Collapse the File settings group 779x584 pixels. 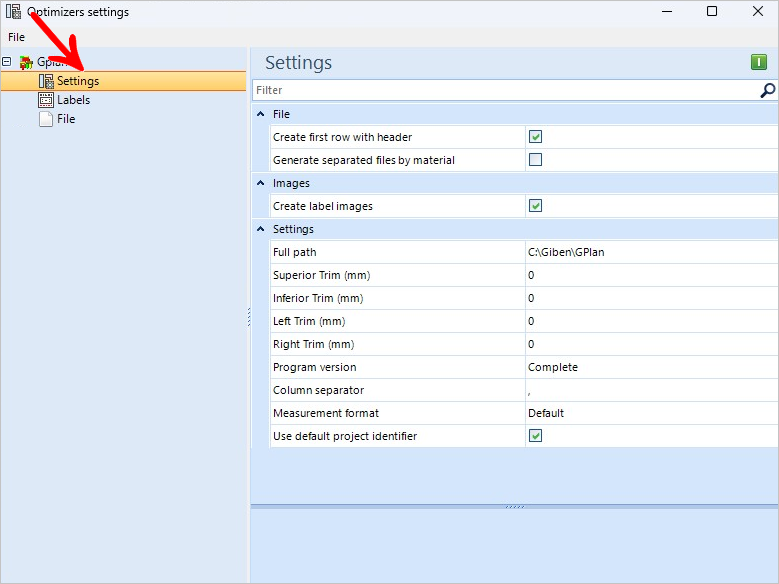[260, 114]
